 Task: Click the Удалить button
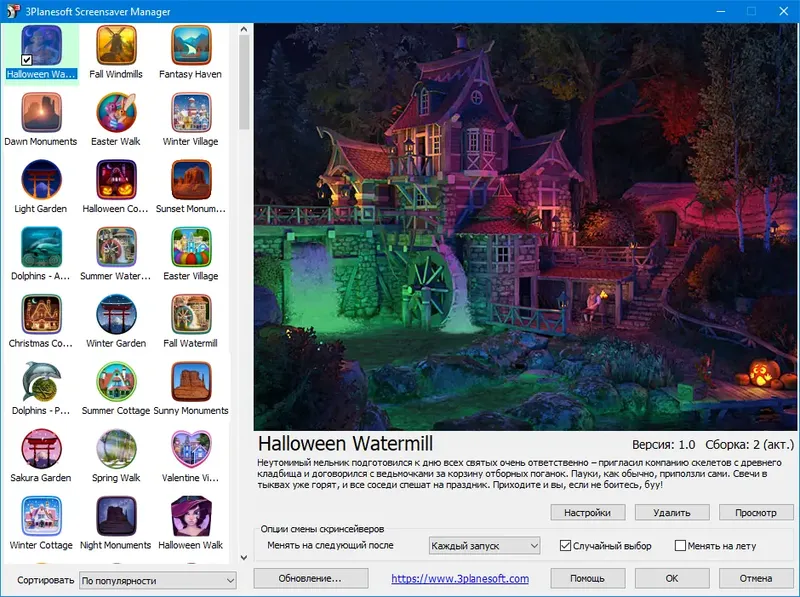[x=672, y=512]
